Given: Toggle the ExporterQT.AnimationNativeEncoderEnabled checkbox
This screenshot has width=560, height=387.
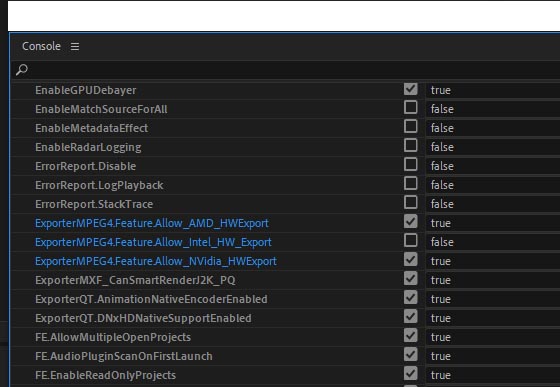Looking at the screenshot, I should pyautogui.click(x=410, y=297).
